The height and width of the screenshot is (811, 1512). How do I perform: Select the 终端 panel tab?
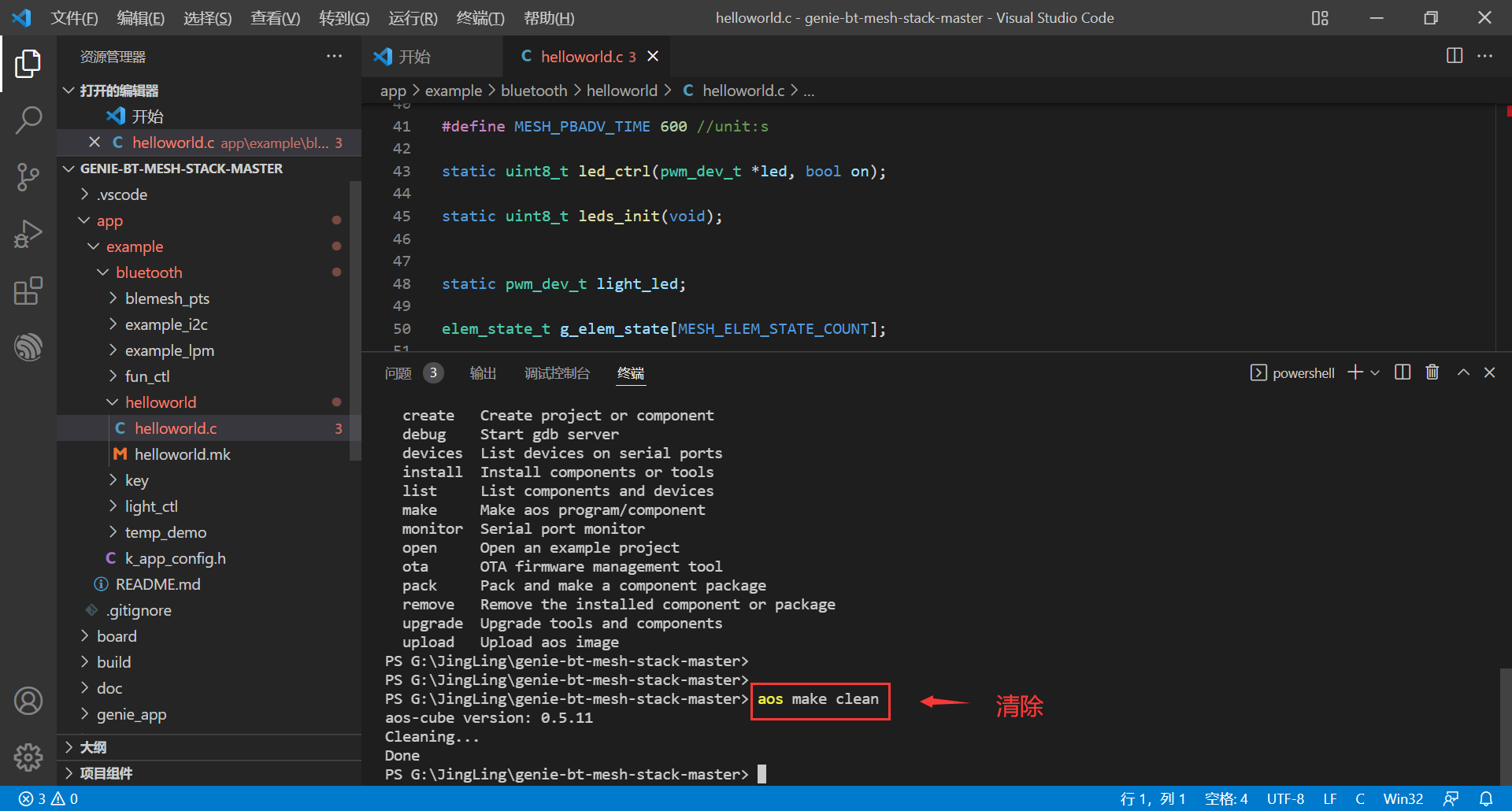tap(631, 373)
